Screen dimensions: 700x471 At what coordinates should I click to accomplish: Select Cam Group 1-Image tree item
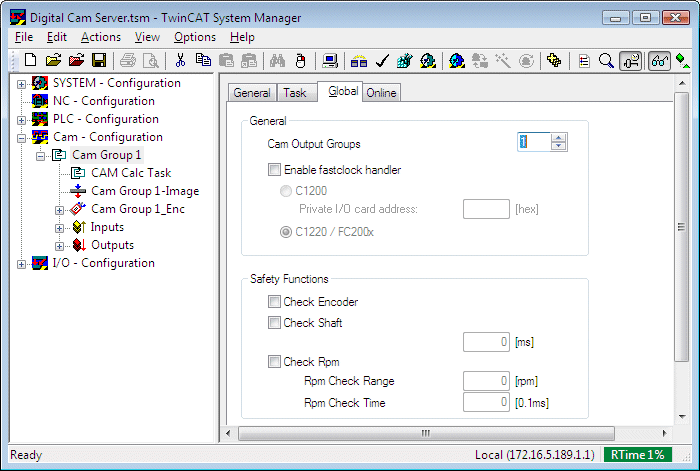tap(145, 191)
